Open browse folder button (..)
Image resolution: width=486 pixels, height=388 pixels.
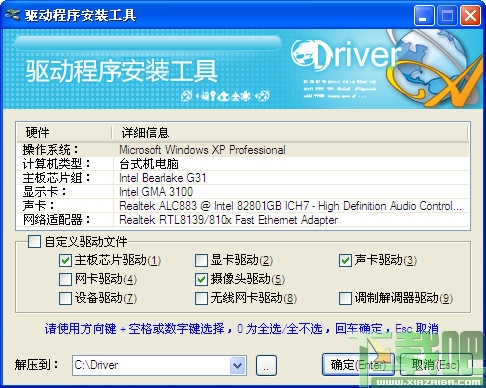point(266,365)
